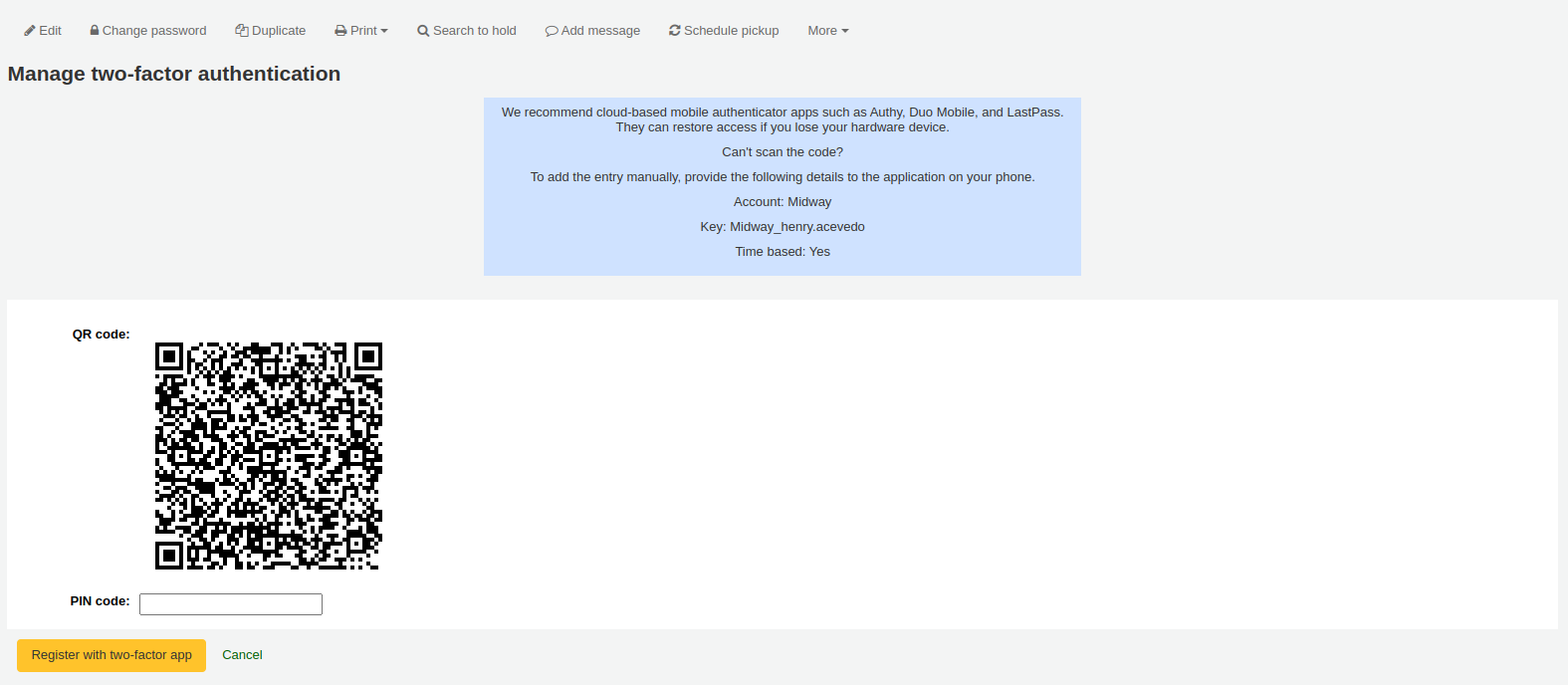Click the refresh icon for Schedule pickup
1568x685 pixels.
point(675,31)
